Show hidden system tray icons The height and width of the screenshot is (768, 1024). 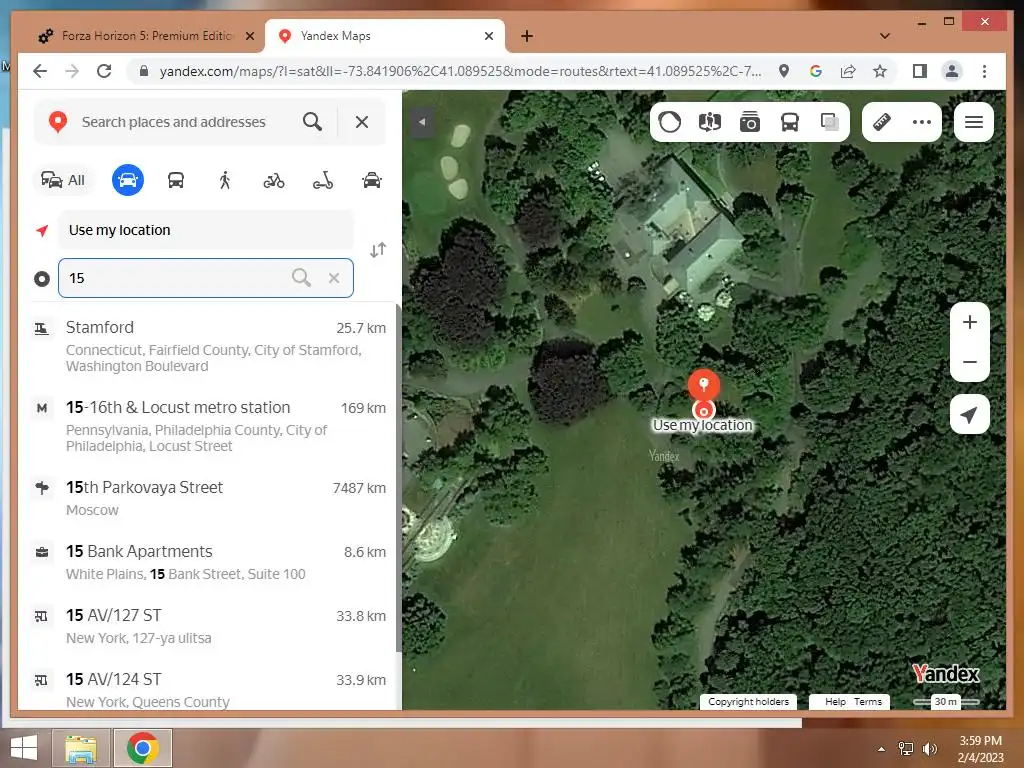coord(881,749)
